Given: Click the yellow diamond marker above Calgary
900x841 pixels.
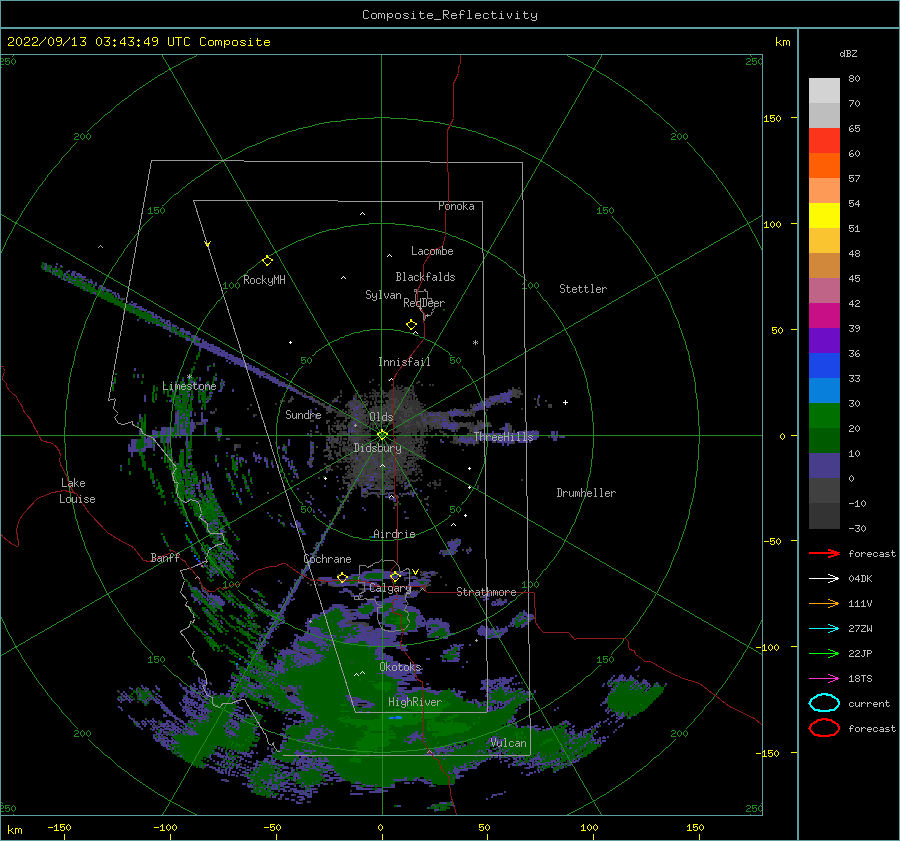Looking at the screenshot, I should click(x=395, y=576).
